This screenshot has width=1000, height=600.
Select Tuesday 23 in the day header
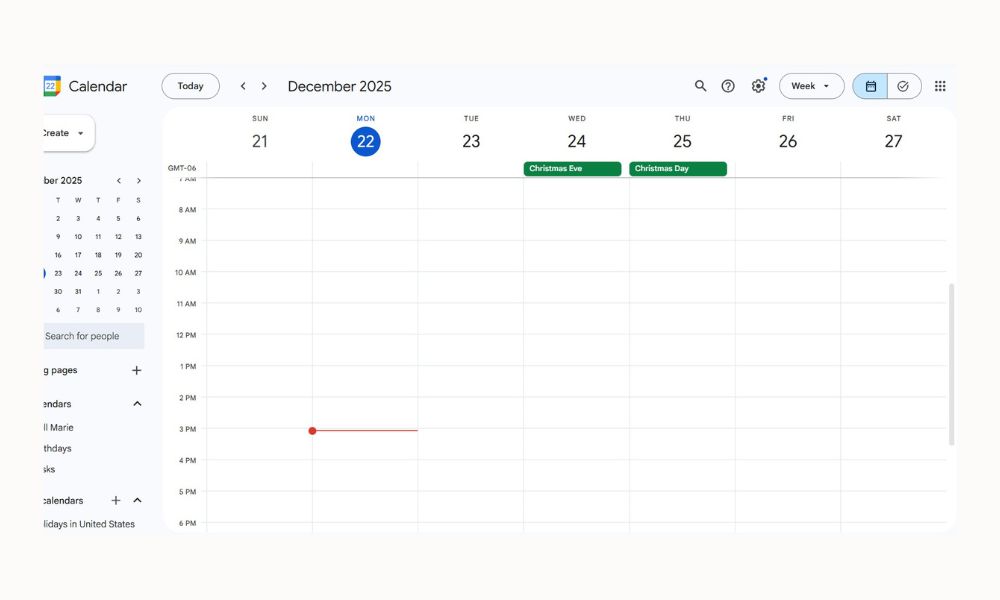[x=471, y=141]
